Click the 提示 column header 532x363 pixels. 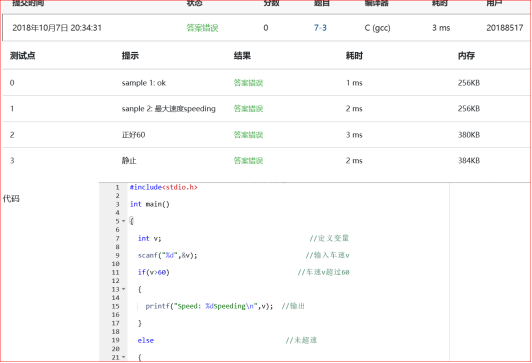[x=130, y=56]
